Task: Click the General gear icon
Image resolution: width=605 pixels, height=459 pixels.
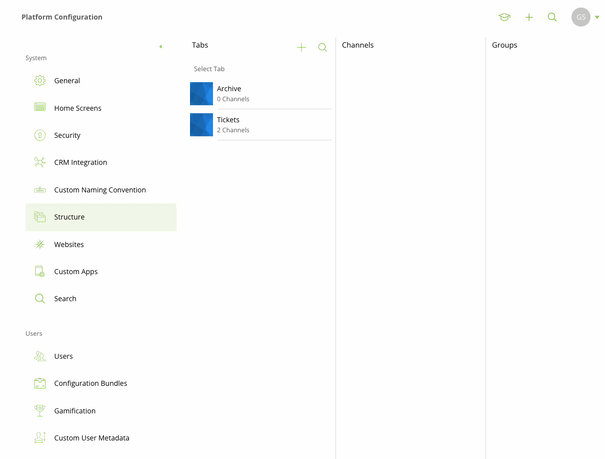Action: [x=40, y=81]
